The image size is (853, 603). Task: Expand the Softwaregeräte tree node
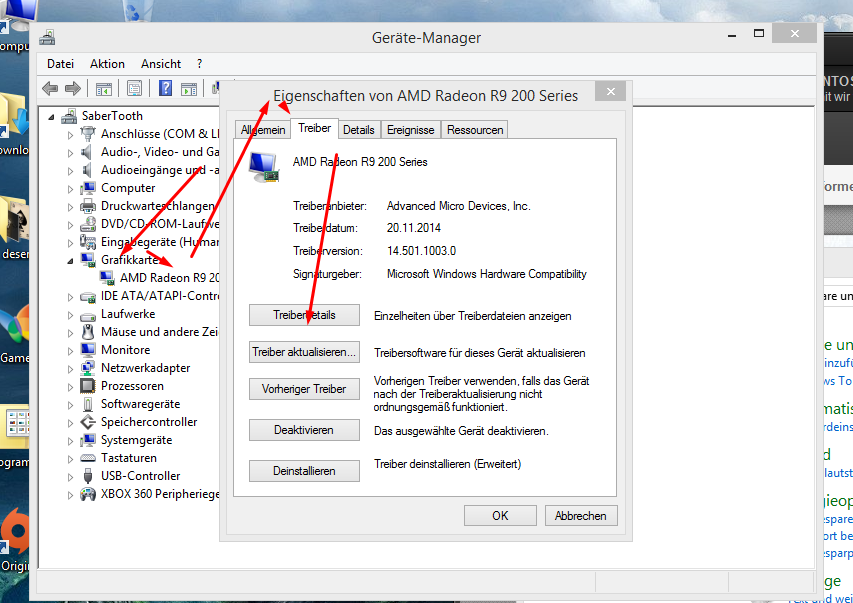(x=70, y=405)
